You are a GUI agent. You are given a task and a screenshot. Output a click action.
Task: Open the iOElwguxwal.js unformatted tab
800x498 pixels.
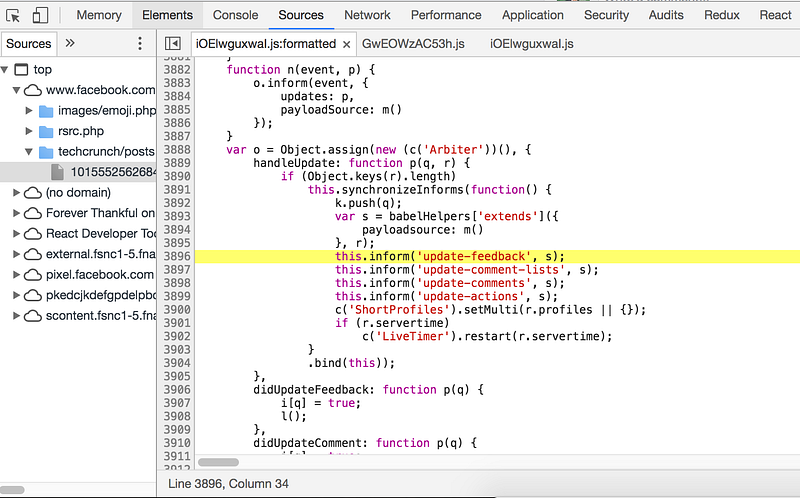[532, 44]
